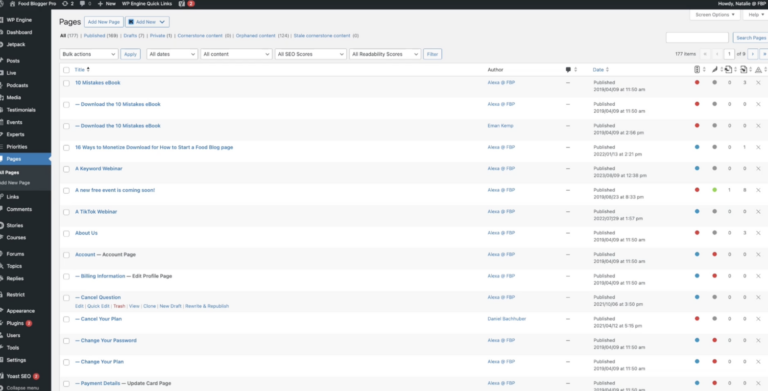Go to Podcasts in the sidebar

(x=17, y=85)
